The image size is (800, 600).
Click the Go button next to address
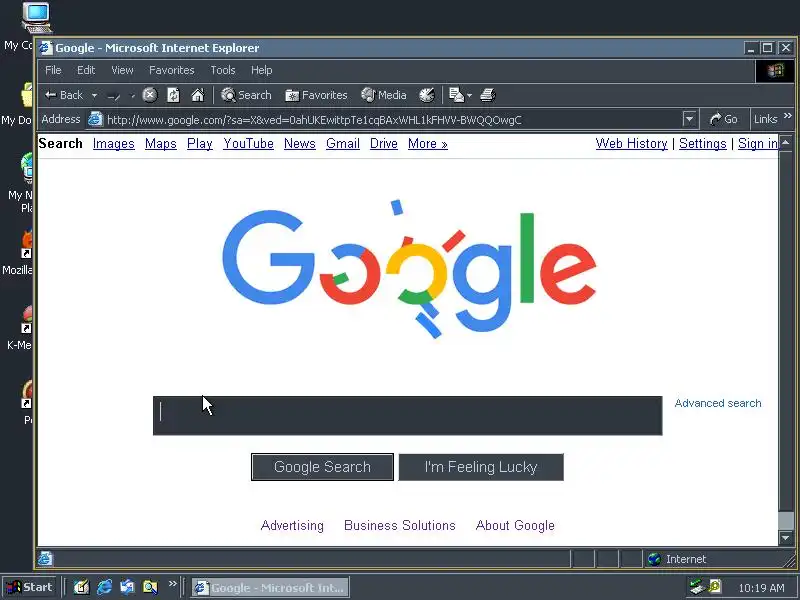pos(723,119)
